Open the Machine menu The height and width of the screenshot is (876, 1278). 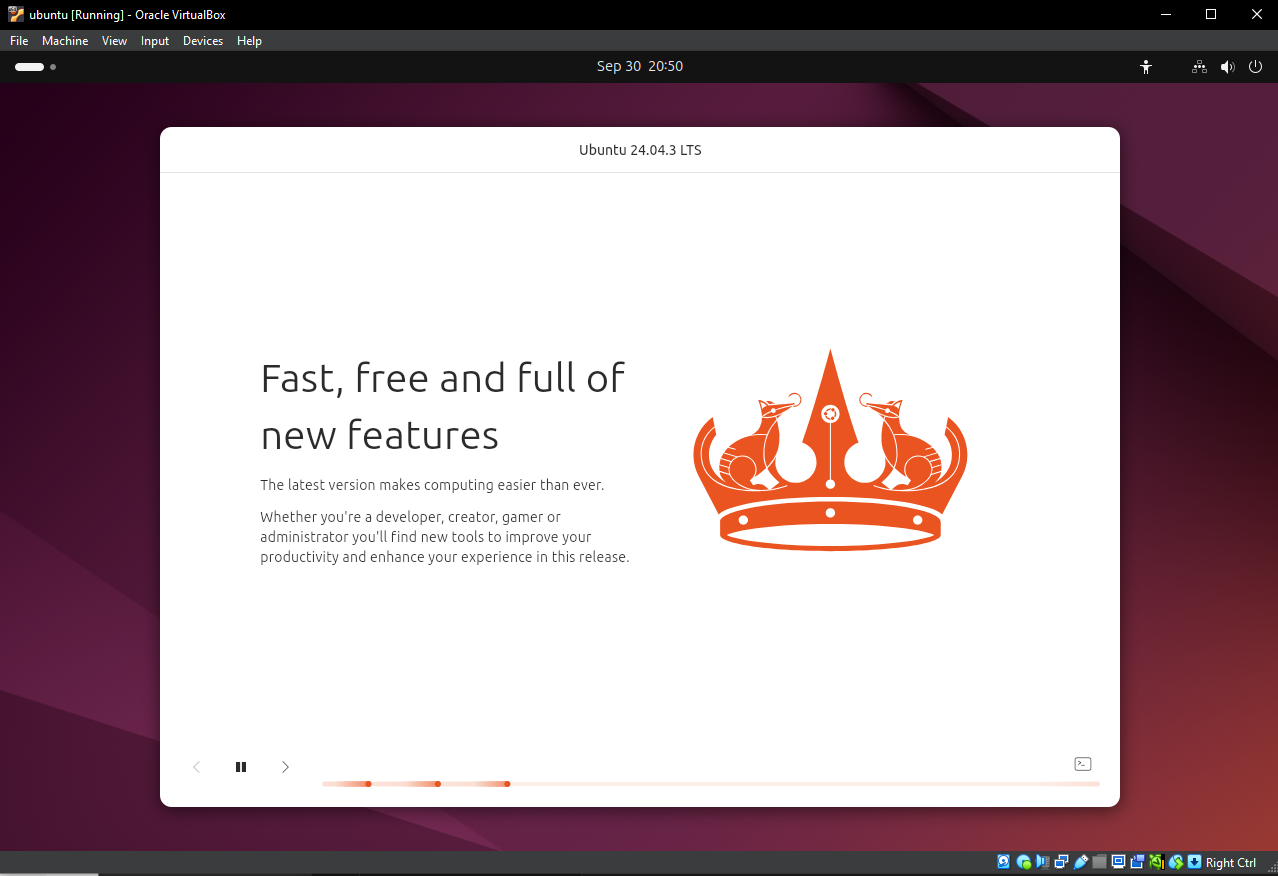[x=65, y=41]
